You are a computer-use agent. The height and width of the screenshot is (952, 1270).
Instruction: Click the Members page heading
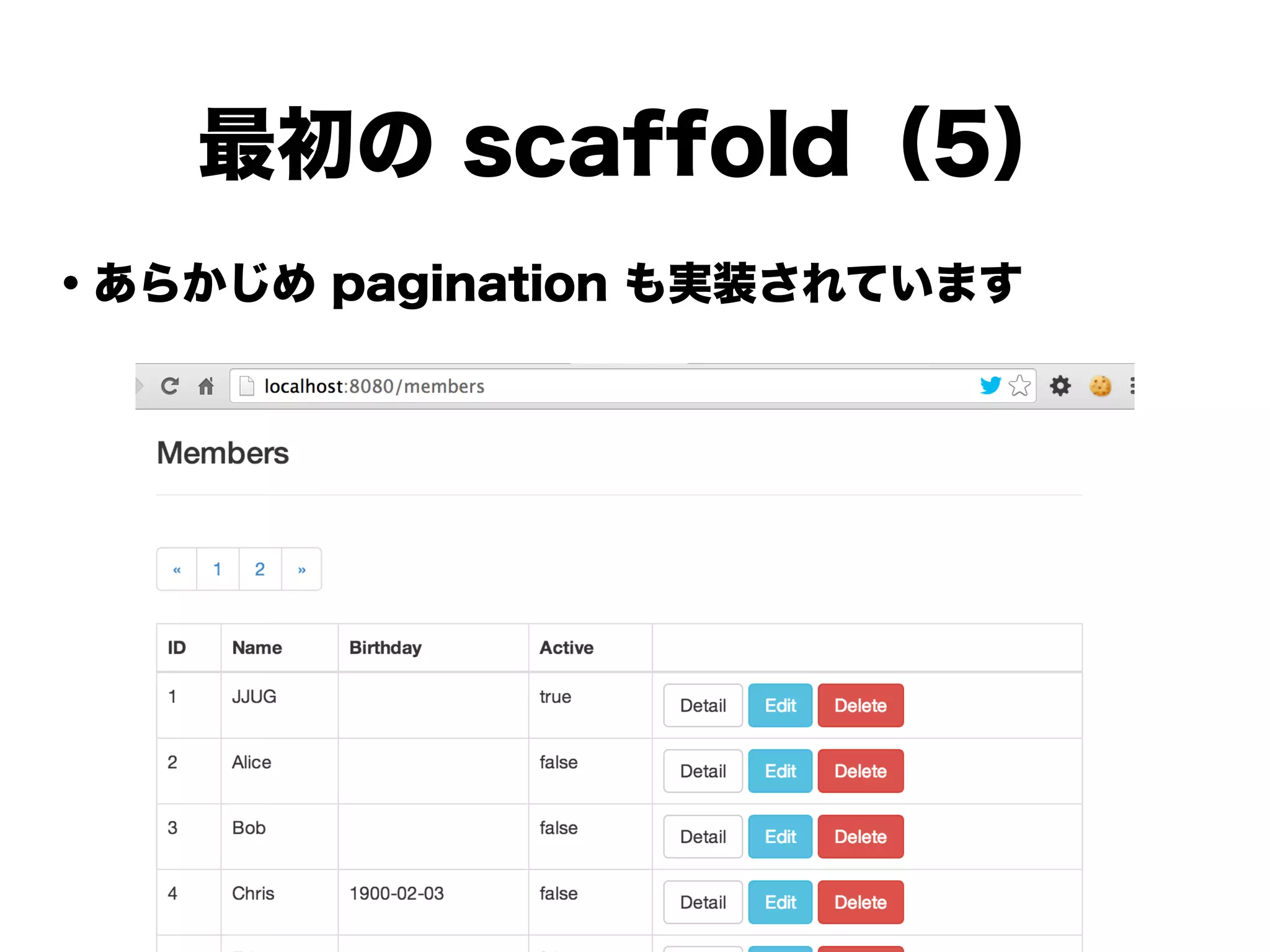223,452
